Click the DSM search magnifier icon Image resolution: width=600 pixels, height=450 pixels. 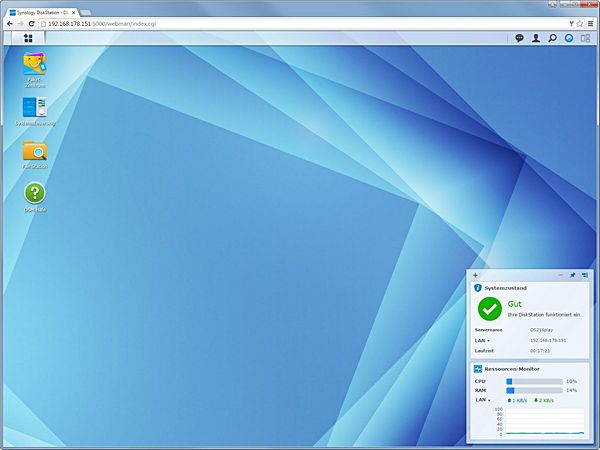pyautogui.click(x=552, y=38)
